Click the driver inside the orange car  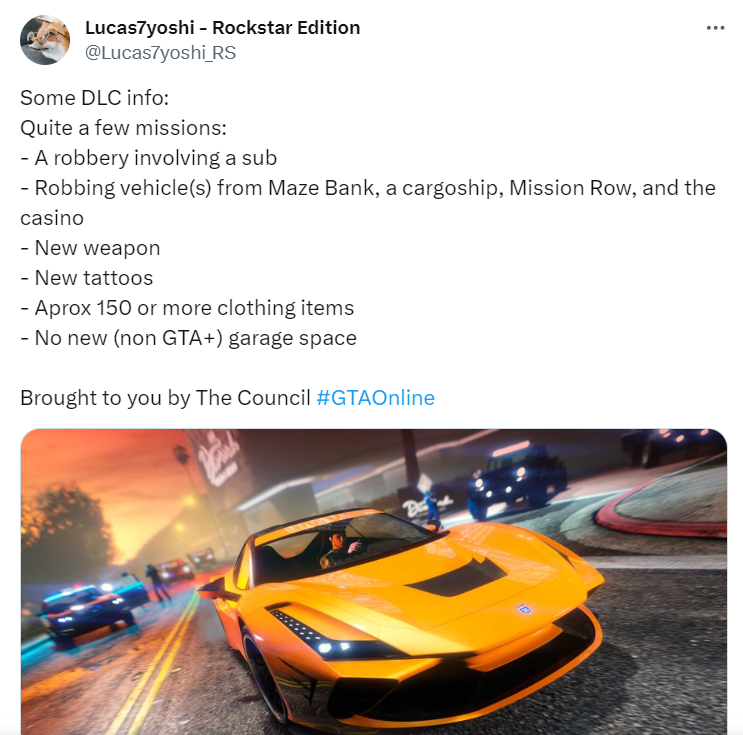pos(342,548)
